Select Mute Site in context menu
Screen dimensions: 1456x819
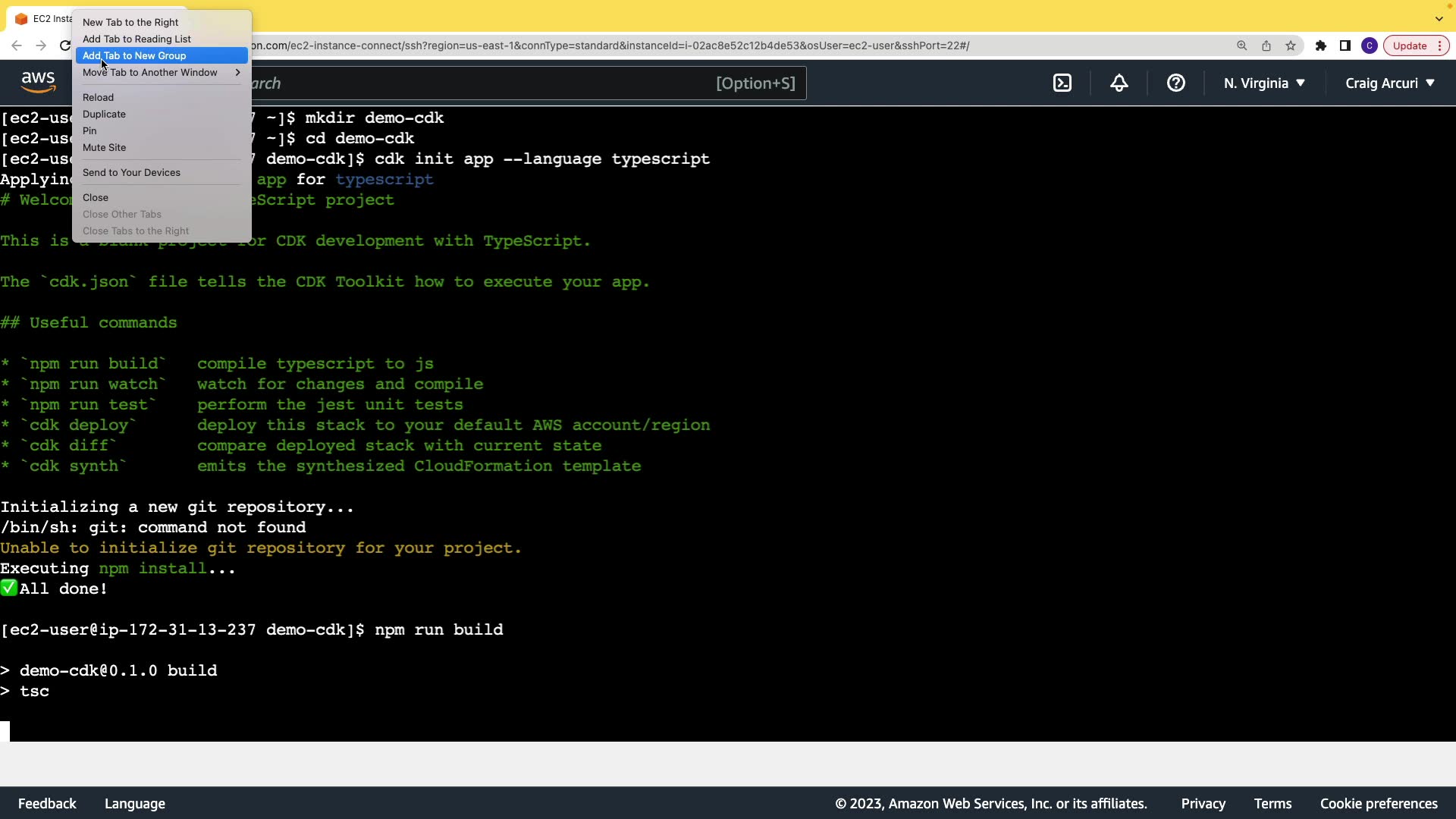pyautogui.click(x=104, y=148)
